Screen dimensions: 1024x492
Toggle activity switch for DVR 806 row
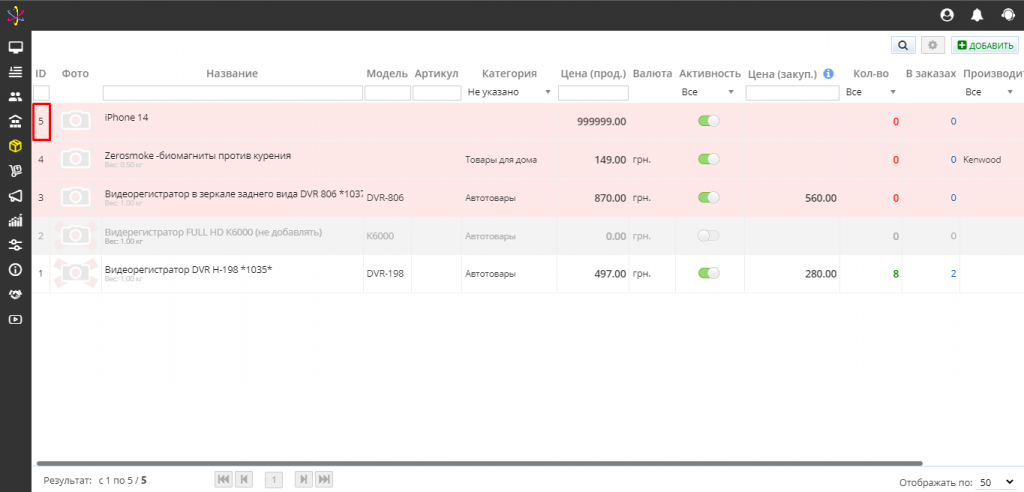(709, 197)
